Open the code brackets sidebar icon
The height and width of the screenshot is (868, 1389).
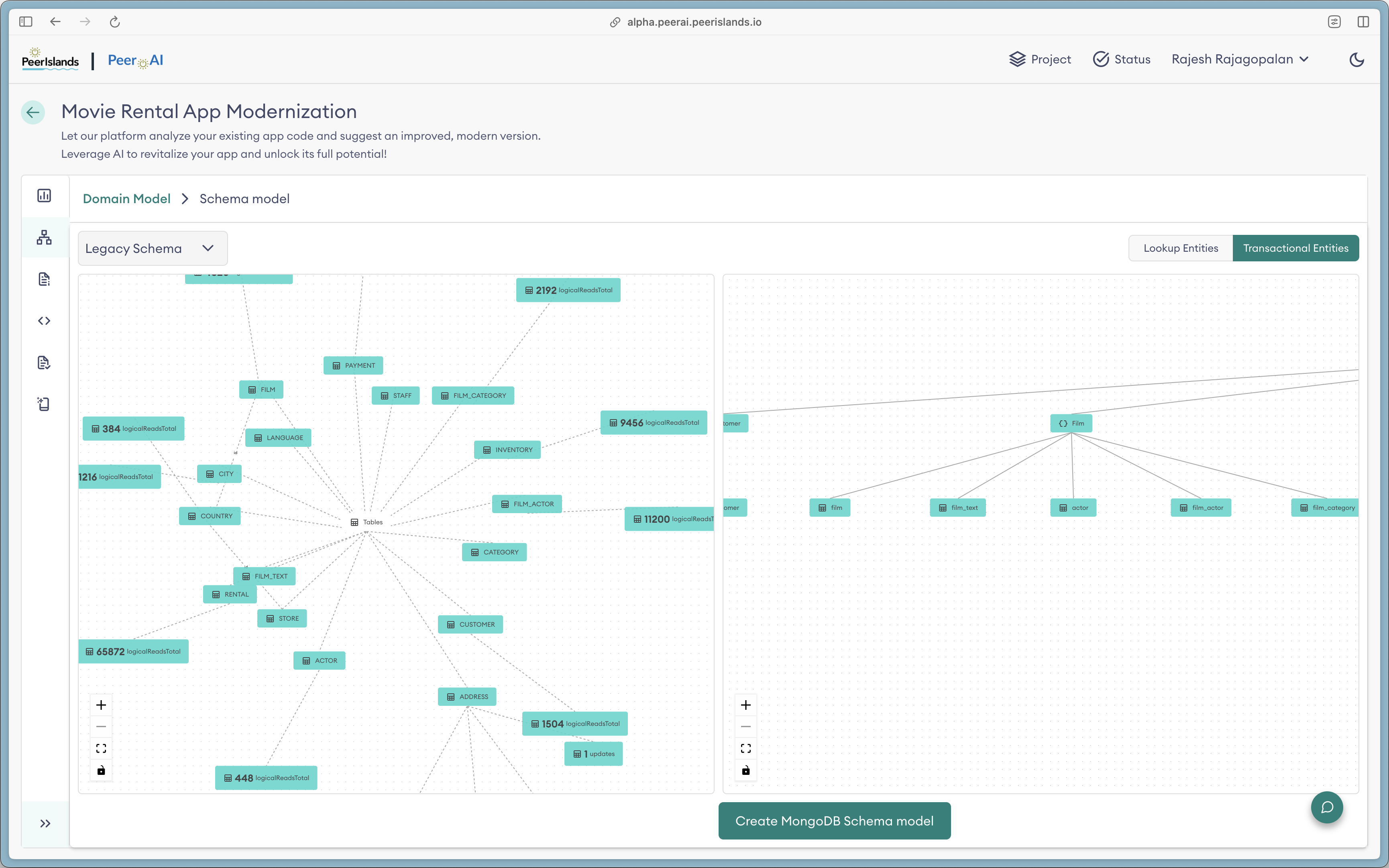(44, 321)
